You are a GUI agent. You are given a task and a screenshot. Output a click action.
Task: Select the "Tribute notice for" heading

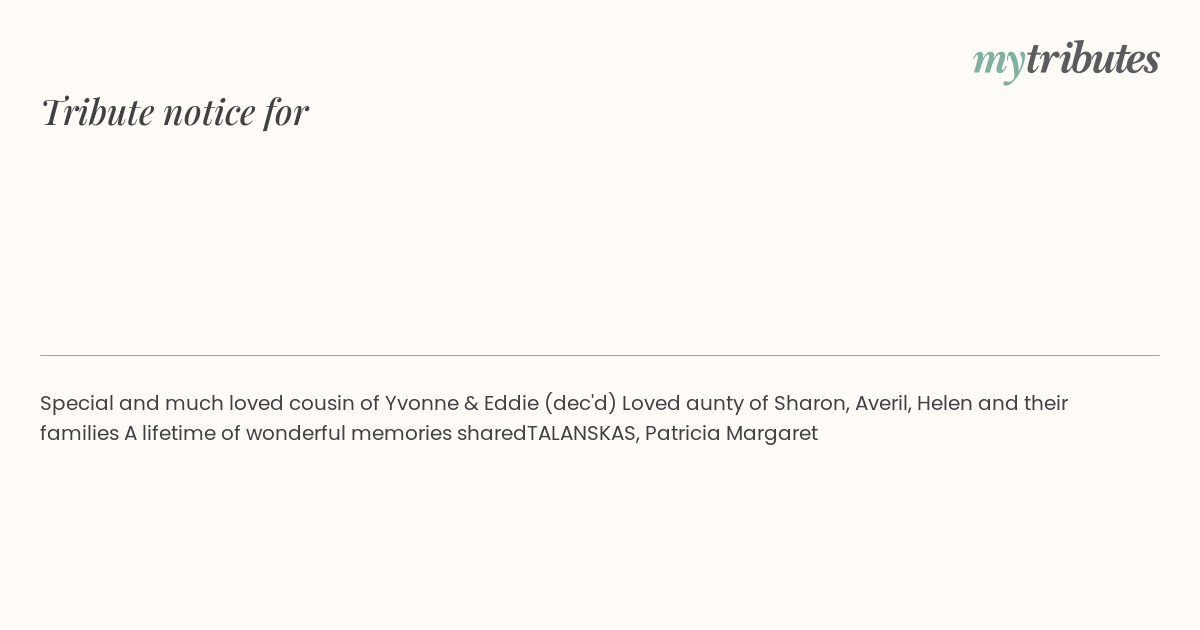tap(174, 112)
